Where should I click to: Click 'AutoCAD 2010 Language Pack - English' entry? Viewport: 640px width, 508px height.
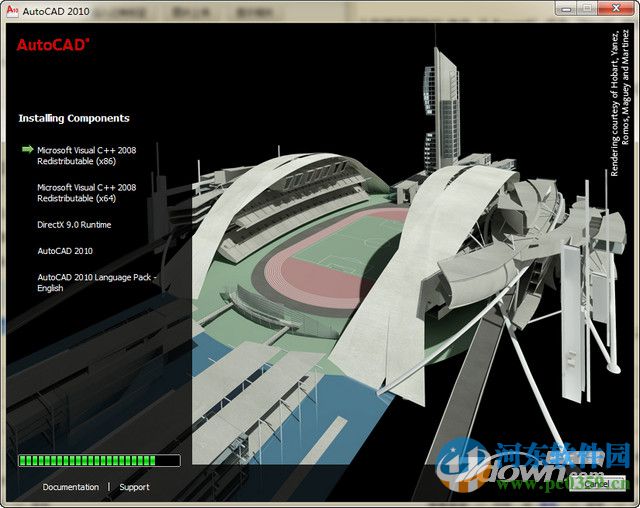tap(97, 282)
